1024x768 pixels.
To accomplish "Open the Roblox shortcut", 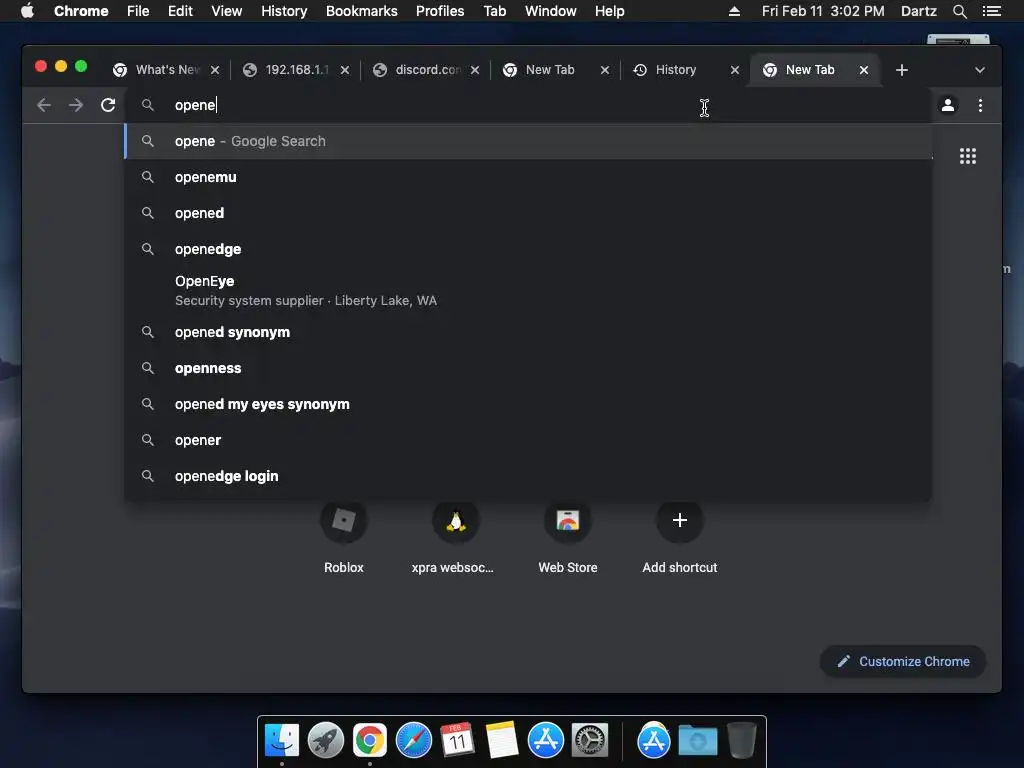I will [344, 537].
